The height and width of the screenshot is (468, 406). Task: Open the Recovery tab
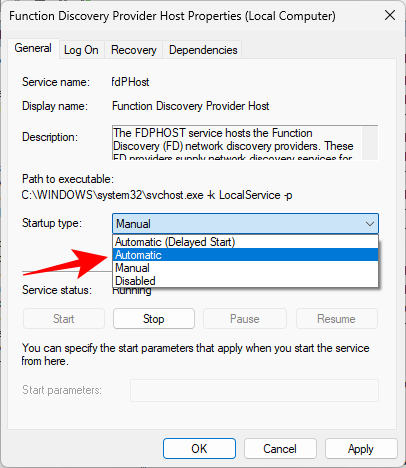[134, 50]
